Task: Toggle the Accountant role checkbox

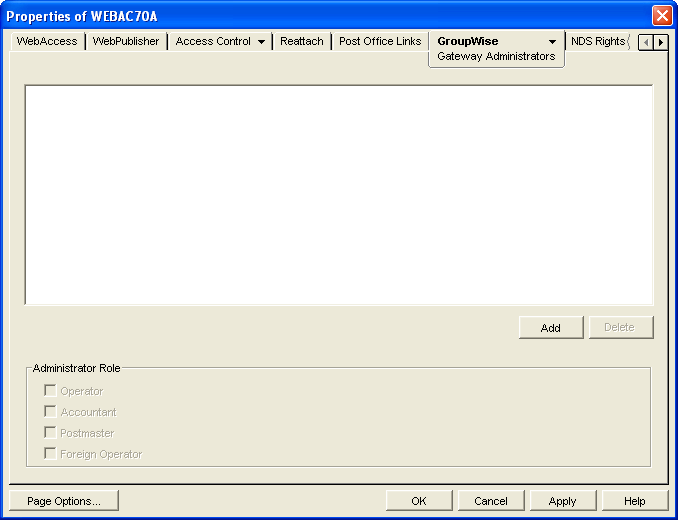Action: coord(50,412)
